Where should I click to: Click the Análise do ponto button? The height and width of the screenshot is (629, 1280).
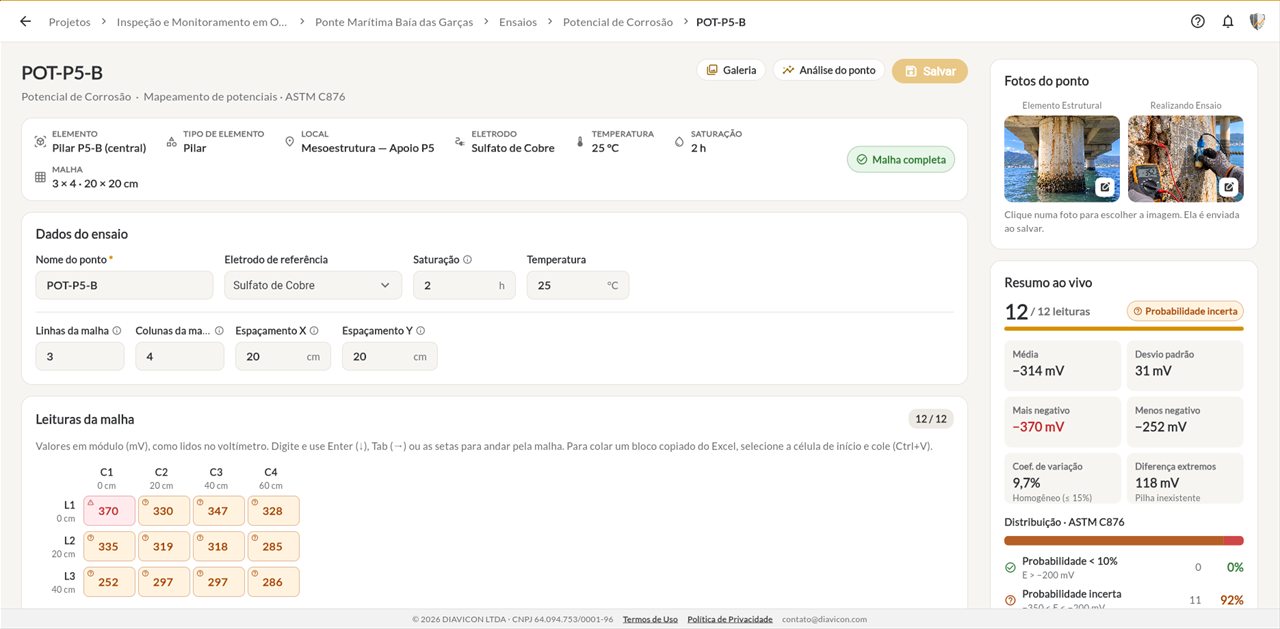(828, 70)
